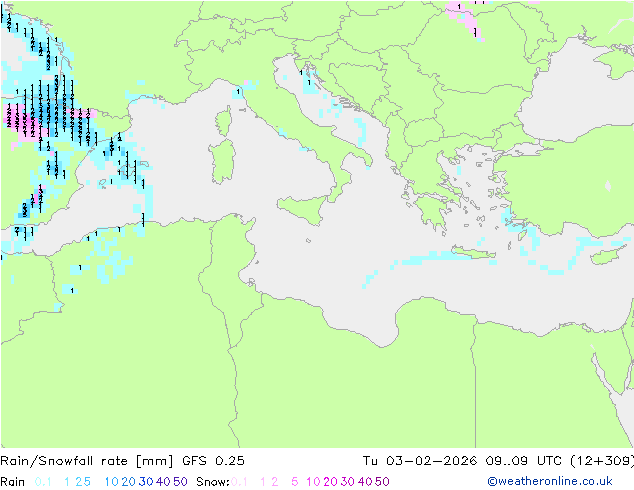
Task: Pick the Rain legend 30 color value
Action: click(x=146, y=482)
